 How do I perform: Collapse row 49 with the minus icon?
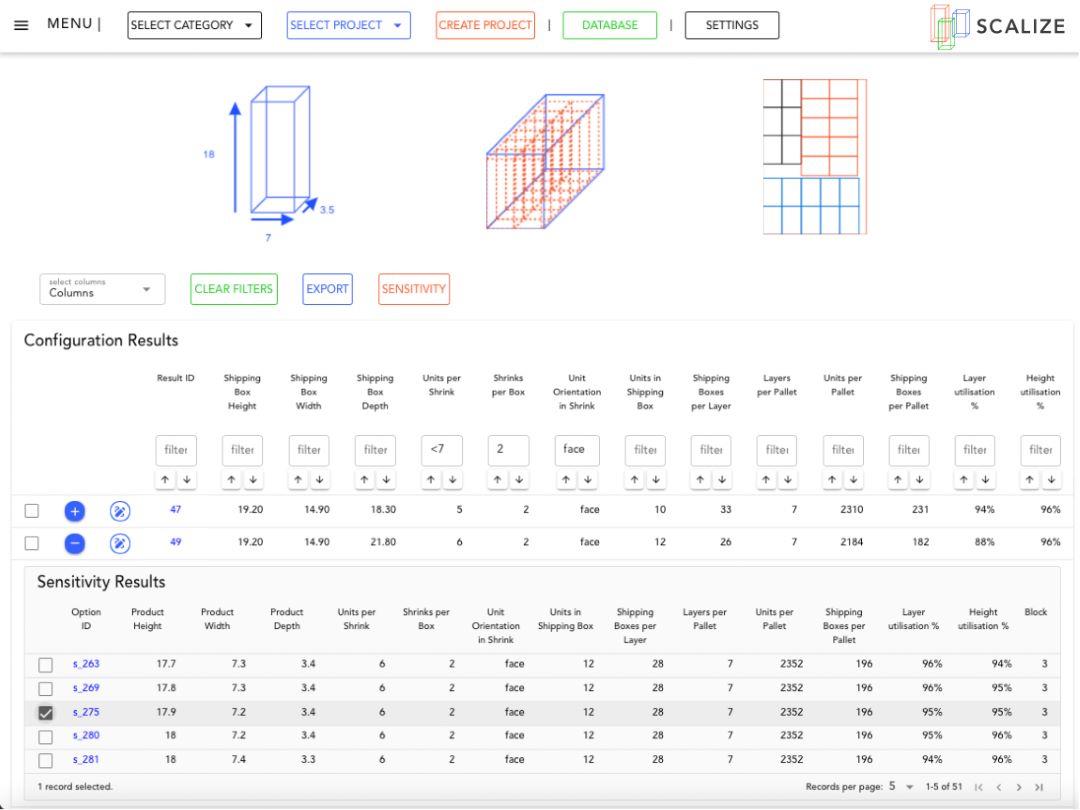(74, 543)
